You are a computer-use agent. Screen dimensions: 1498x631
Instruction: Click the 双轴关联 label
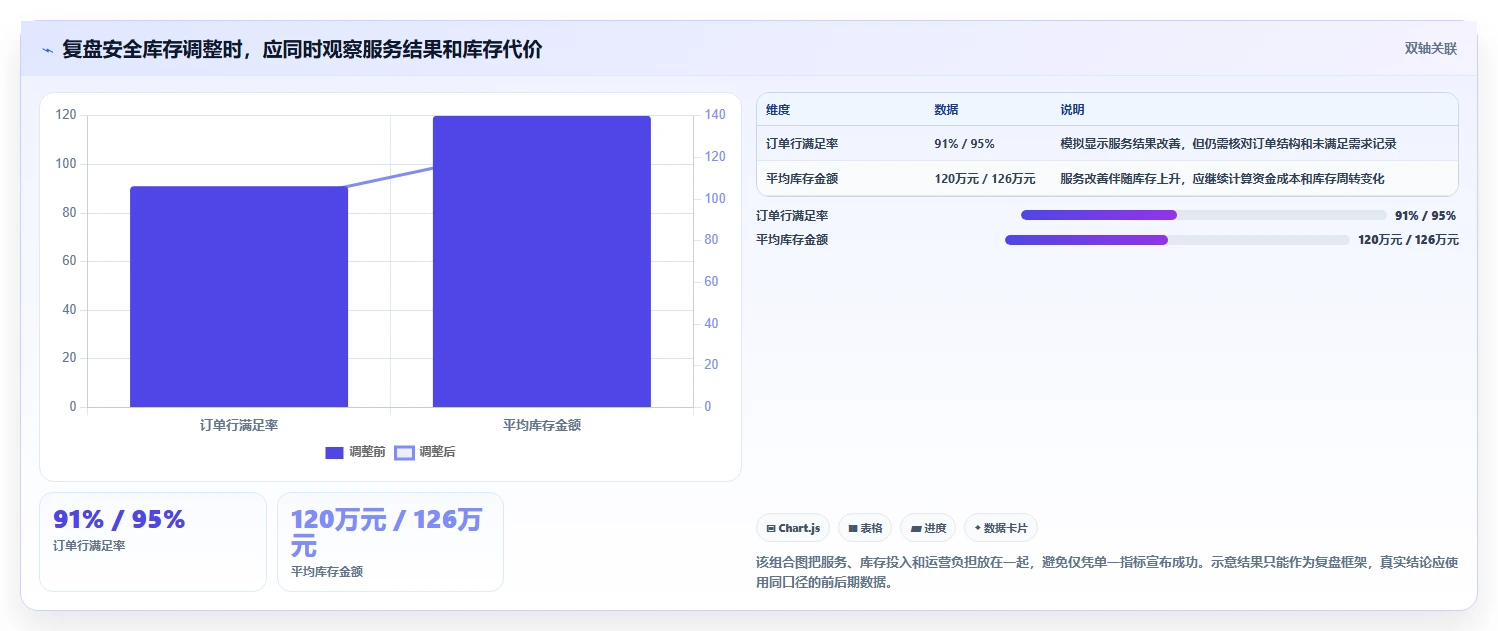tap(1430, 49)
